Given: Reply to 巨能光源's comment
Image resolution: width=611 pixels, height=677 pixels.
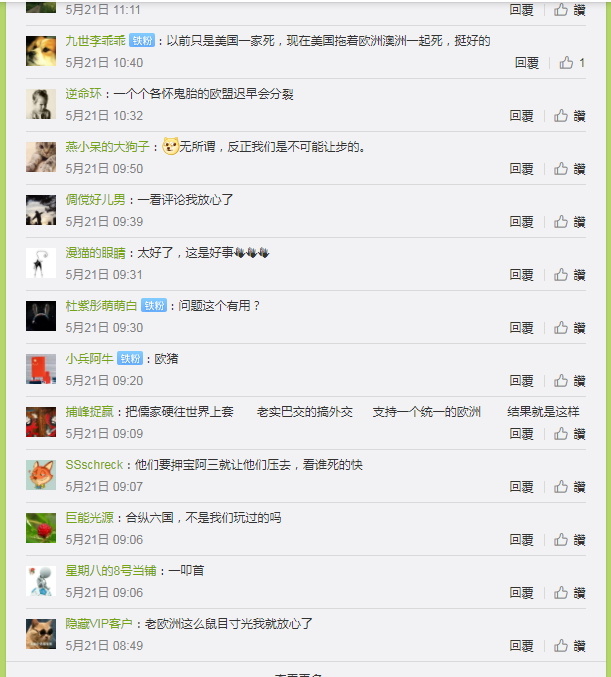Looking at the screenshot, I should pos(522,540).
